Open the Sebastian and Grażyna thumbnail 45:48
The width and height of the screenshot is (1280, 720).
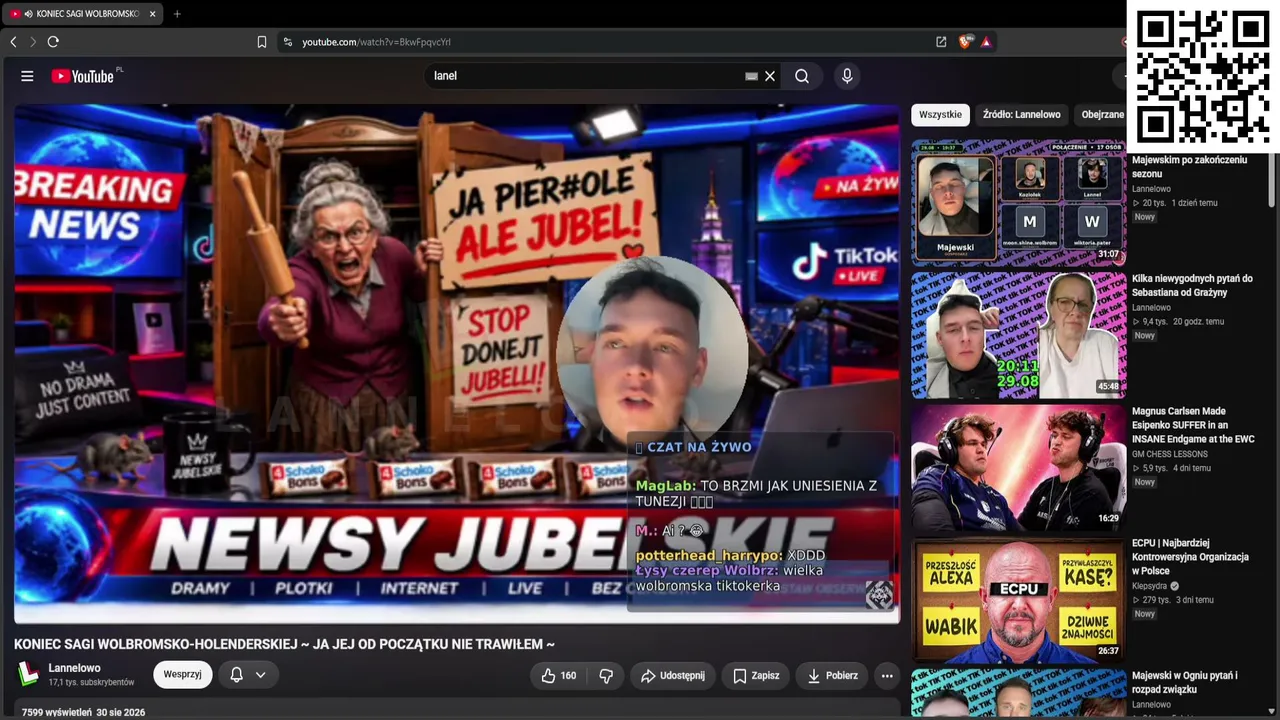coord(1018,336)
